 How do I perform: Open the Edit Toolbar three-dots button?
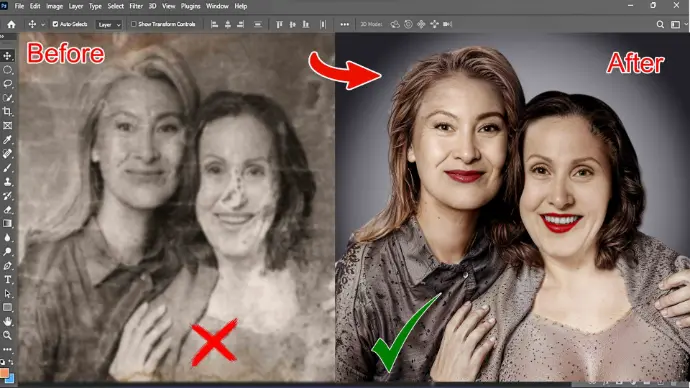coord(7,349)
